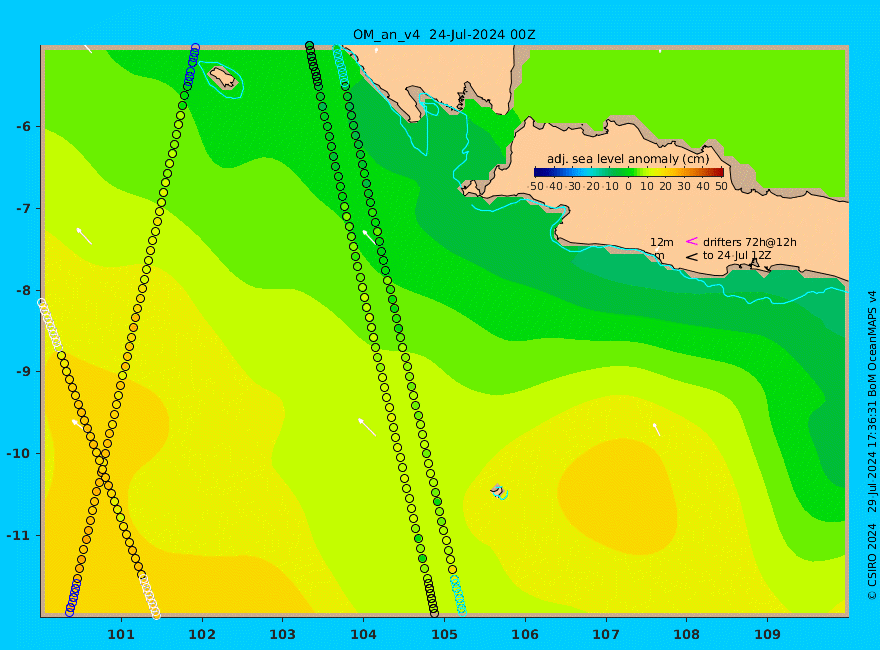Click latitude axis label -6

[24, 127]
